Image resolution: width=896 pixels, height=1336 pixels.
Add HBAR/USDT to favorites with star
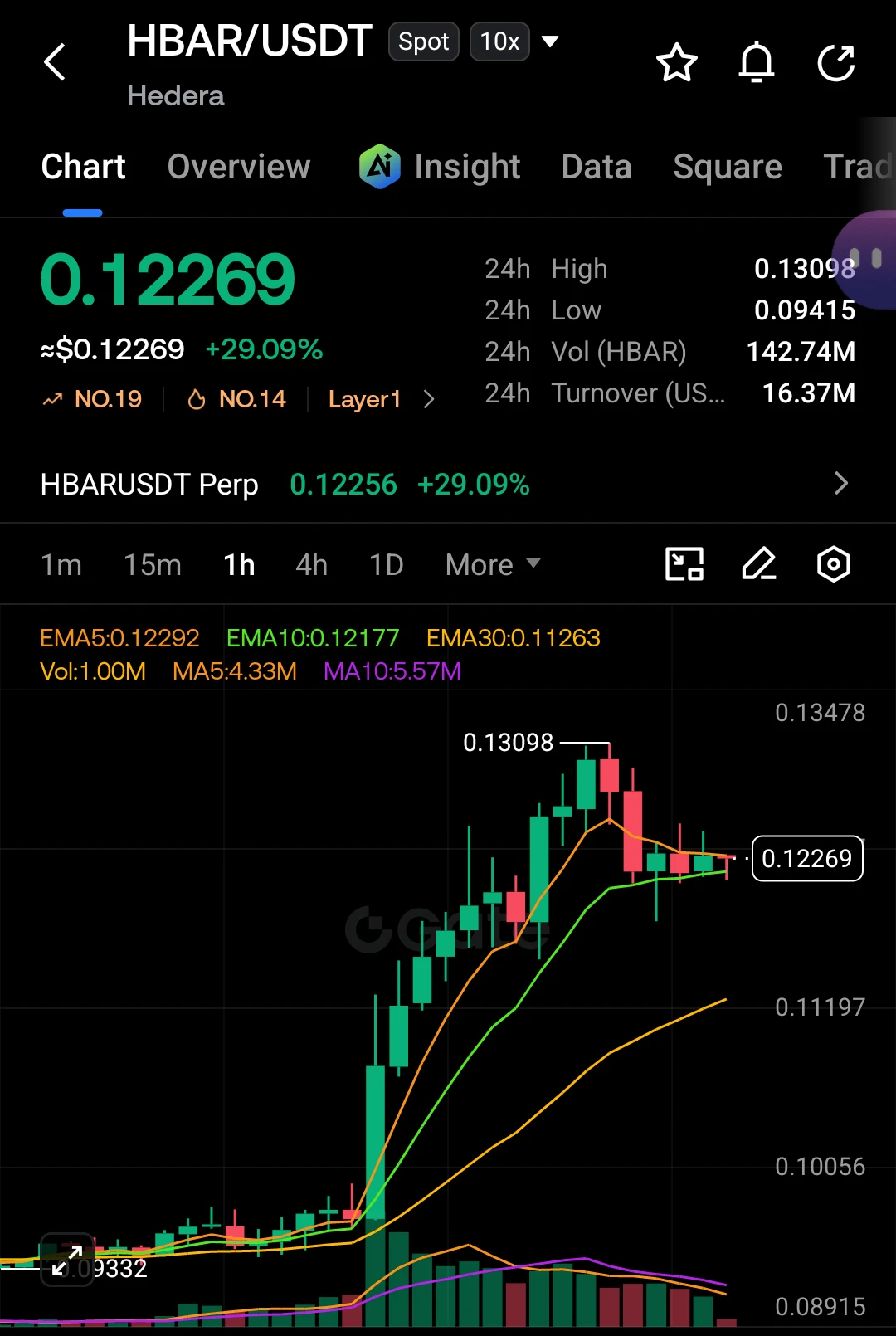tap(676, 62)
